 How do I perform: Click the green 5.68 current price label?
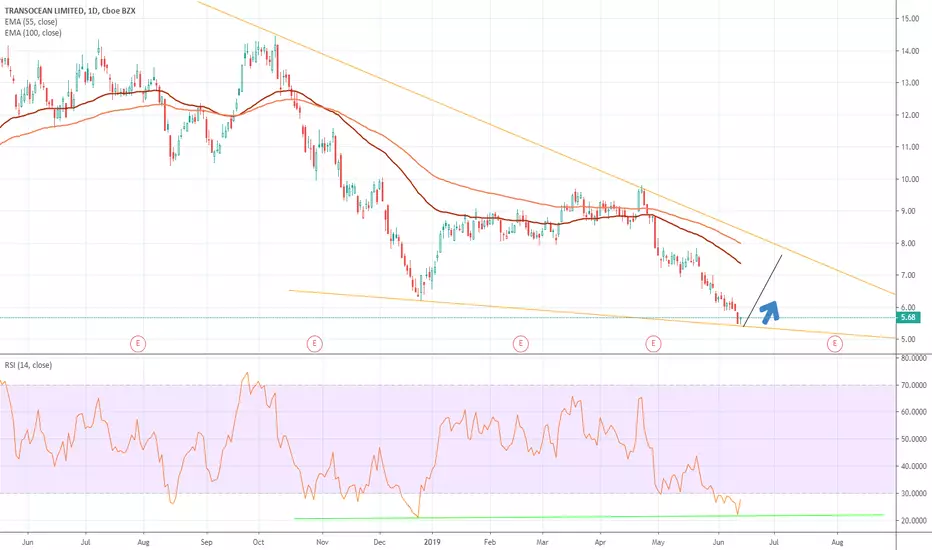tap(908, 318)
